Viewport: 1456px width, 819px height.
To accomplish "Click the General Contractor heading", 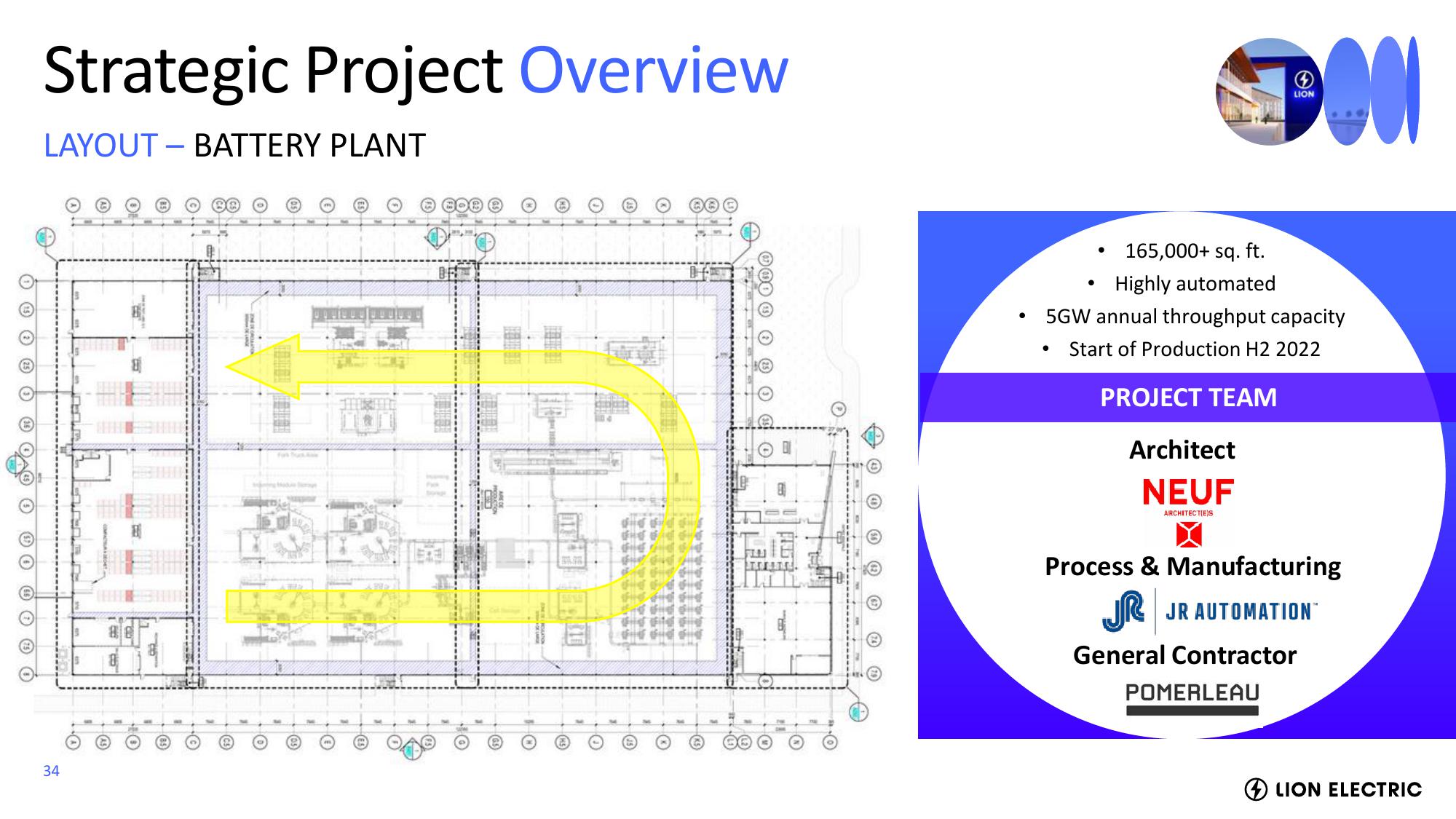I will tap(1184, 655).
